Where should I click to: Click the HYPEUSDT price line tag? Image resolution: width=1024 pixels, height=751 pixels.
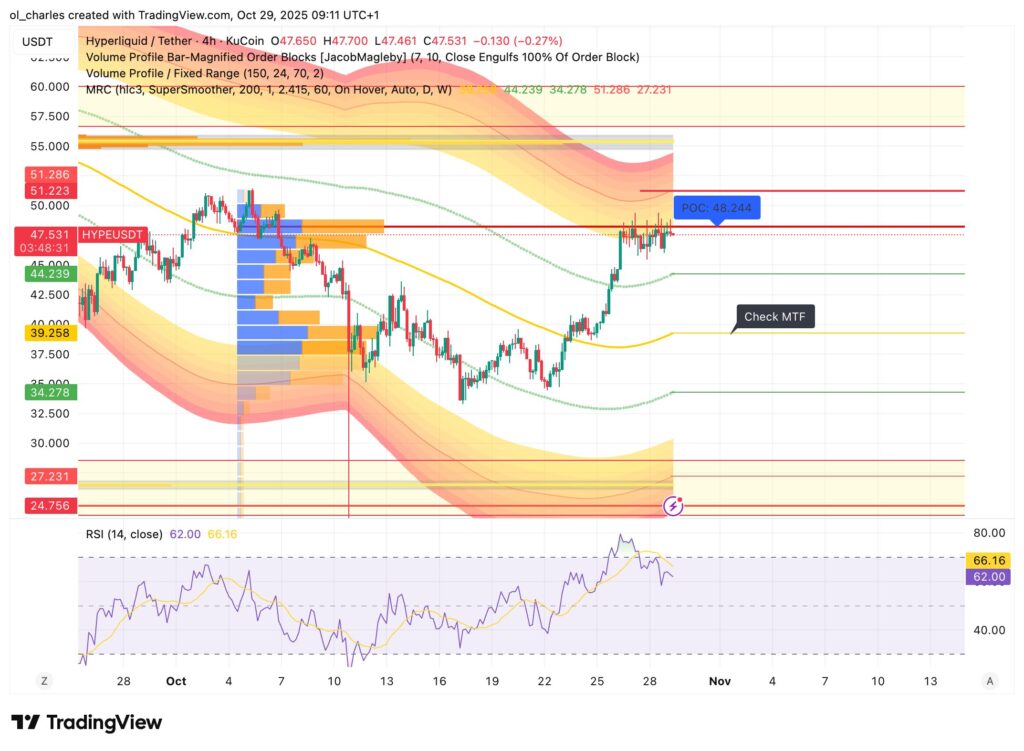coord(113,234)
